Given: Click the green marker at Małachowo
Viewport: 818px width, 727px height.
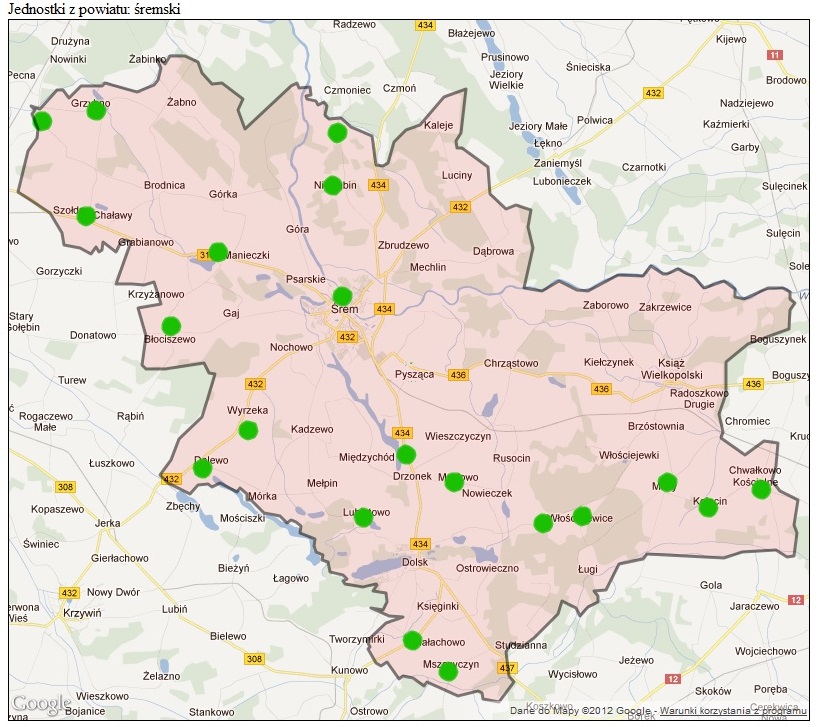Looking at the screenshot, I should point(412,640).
